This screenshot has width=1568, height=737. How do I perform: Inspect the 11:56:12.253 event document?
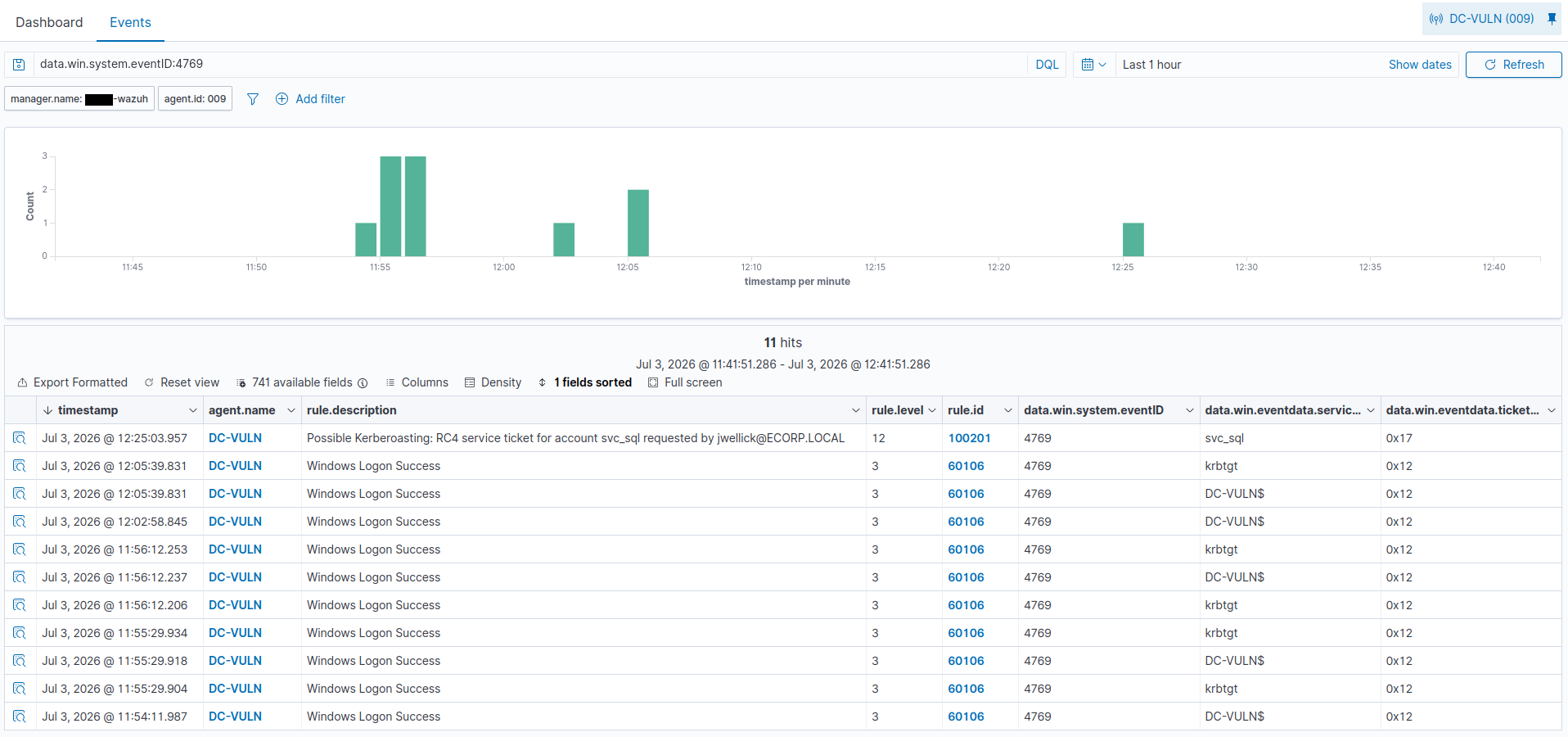coord(20,549)
